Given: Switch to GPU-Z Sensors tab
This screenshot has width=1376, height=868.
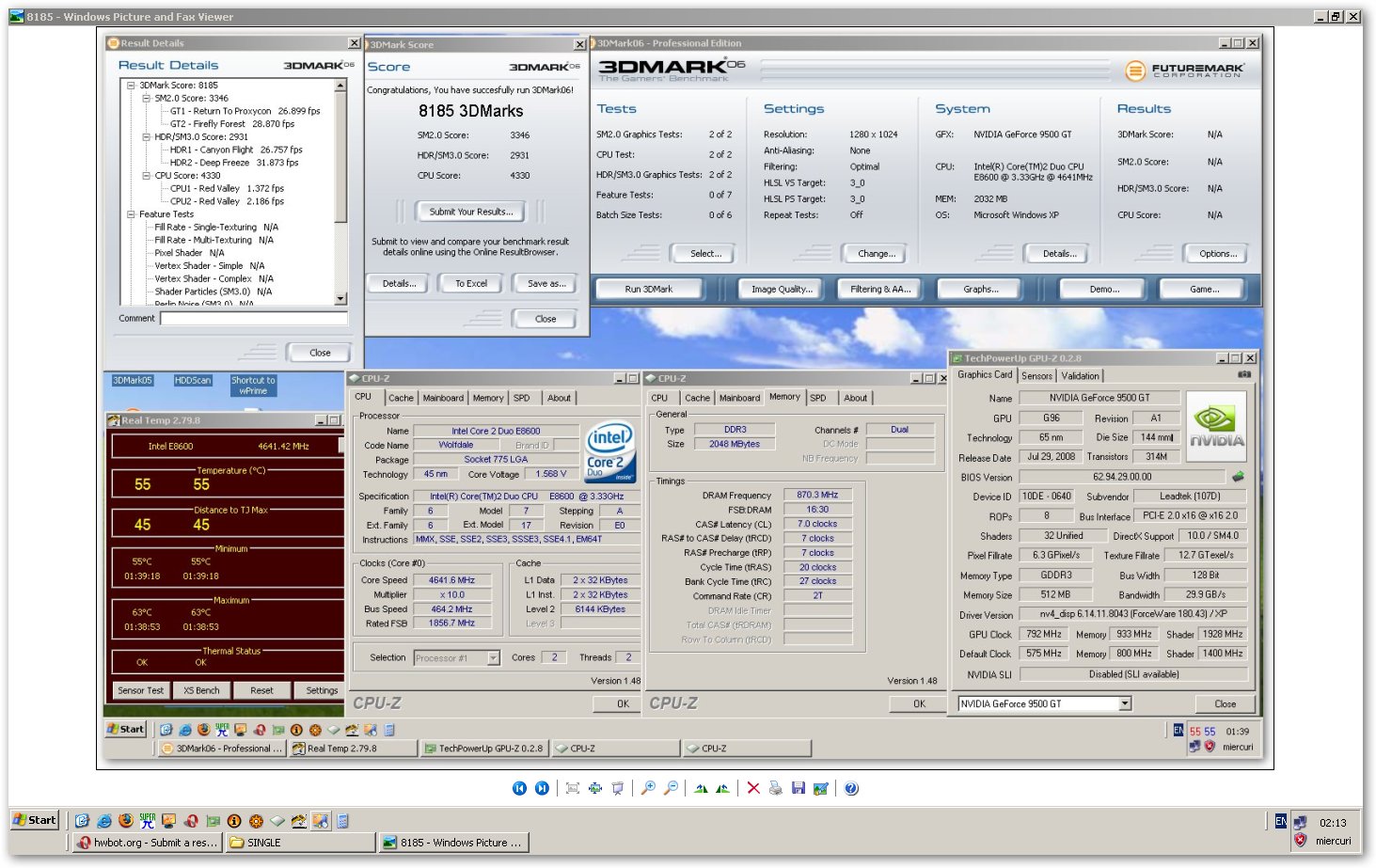Looking at the screenshot, I should [x=1036, y=375].
